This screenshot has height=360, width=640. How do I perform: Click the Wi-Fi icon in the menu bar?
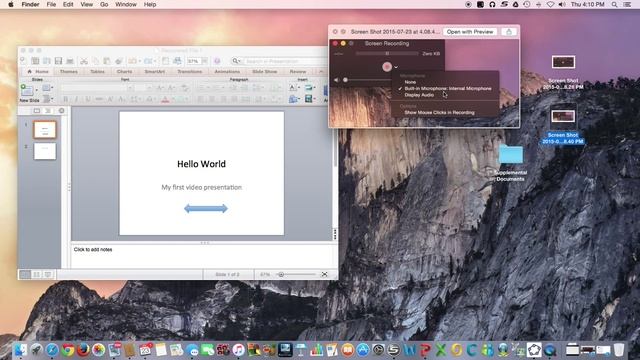pyautogui.click(x=550, y=4)
